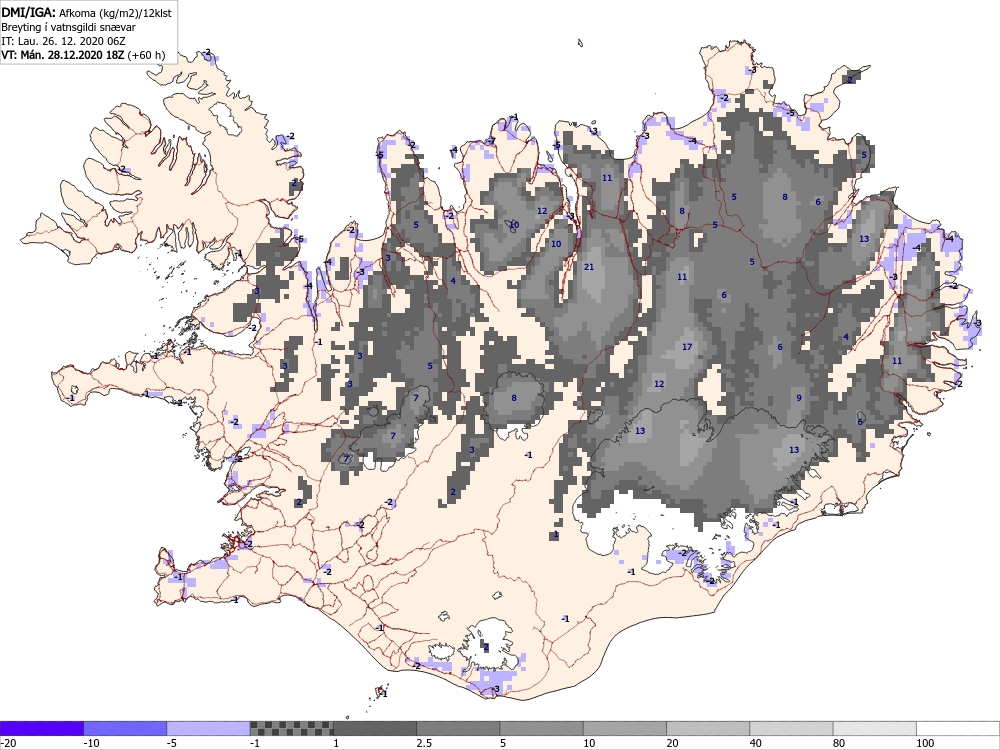Click the white legend swatch above 100
Screen dimensions: 1000x750
[958, 728]
